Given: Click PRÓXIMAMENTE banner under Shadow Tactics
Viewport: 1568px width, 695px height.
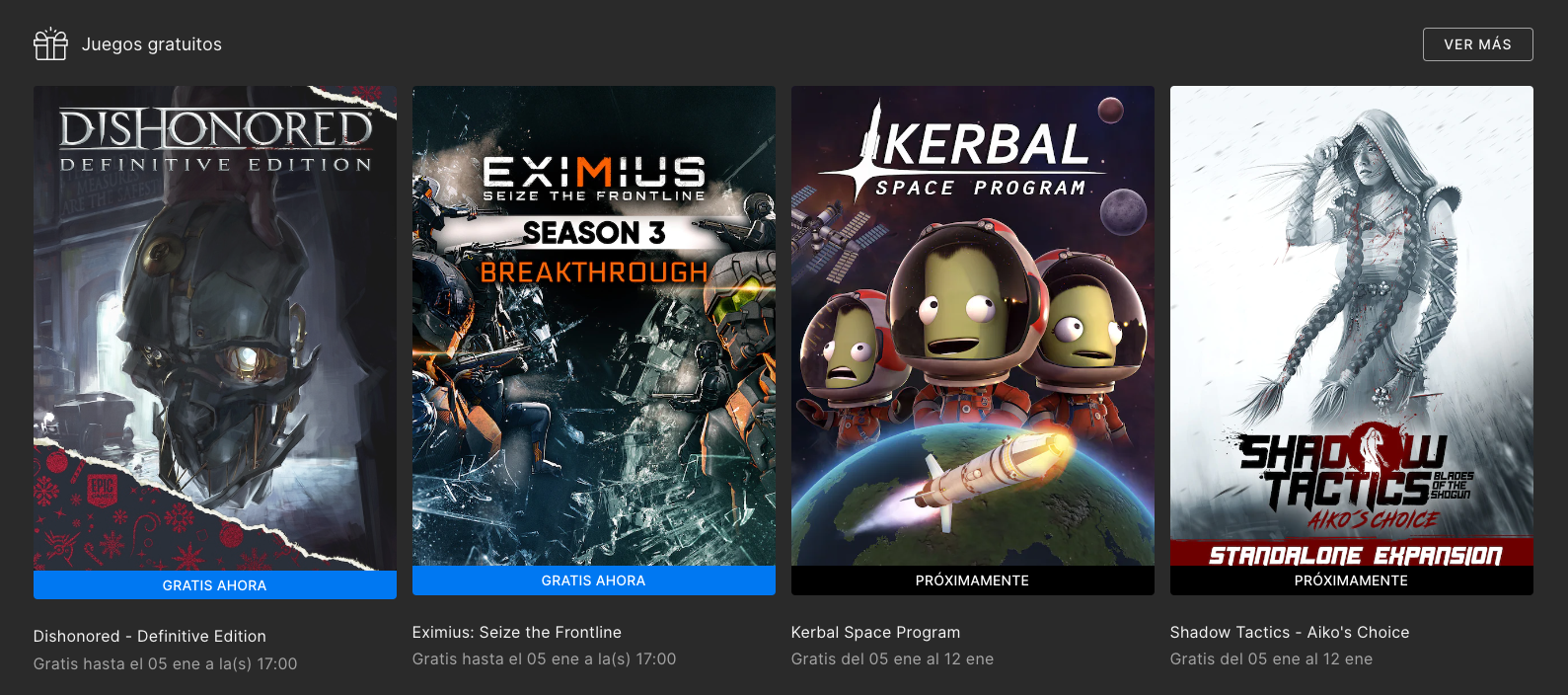Looking at the screenshot, I should 1352,580.
